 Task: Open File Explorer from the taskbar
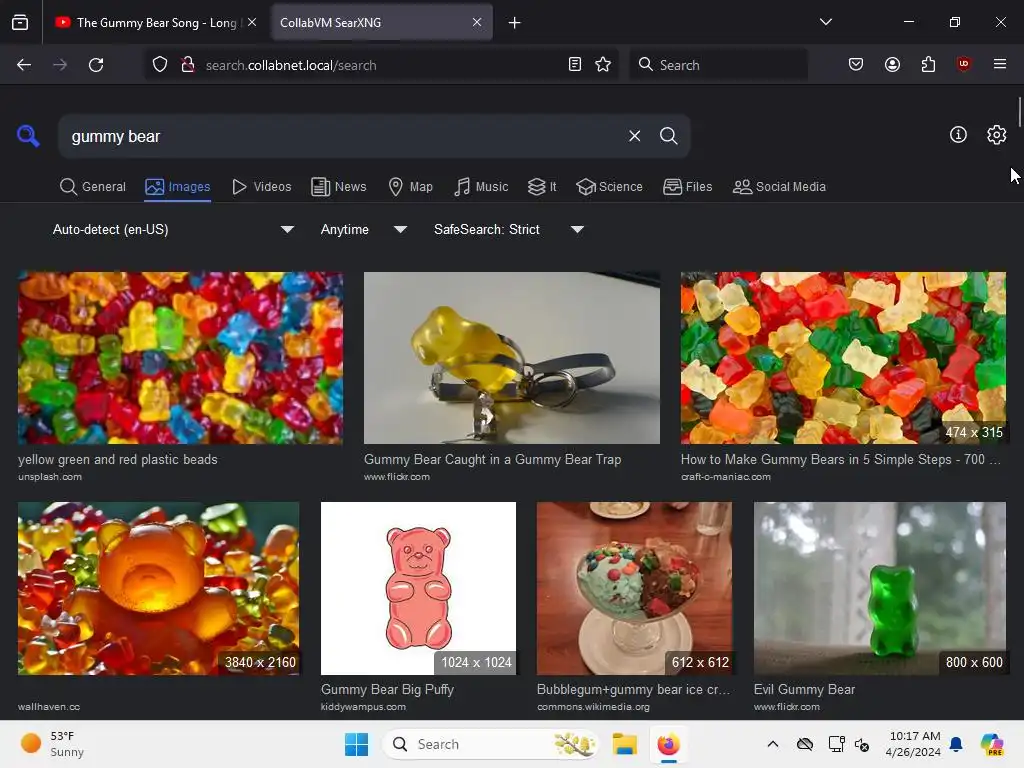tap(624, 744)
